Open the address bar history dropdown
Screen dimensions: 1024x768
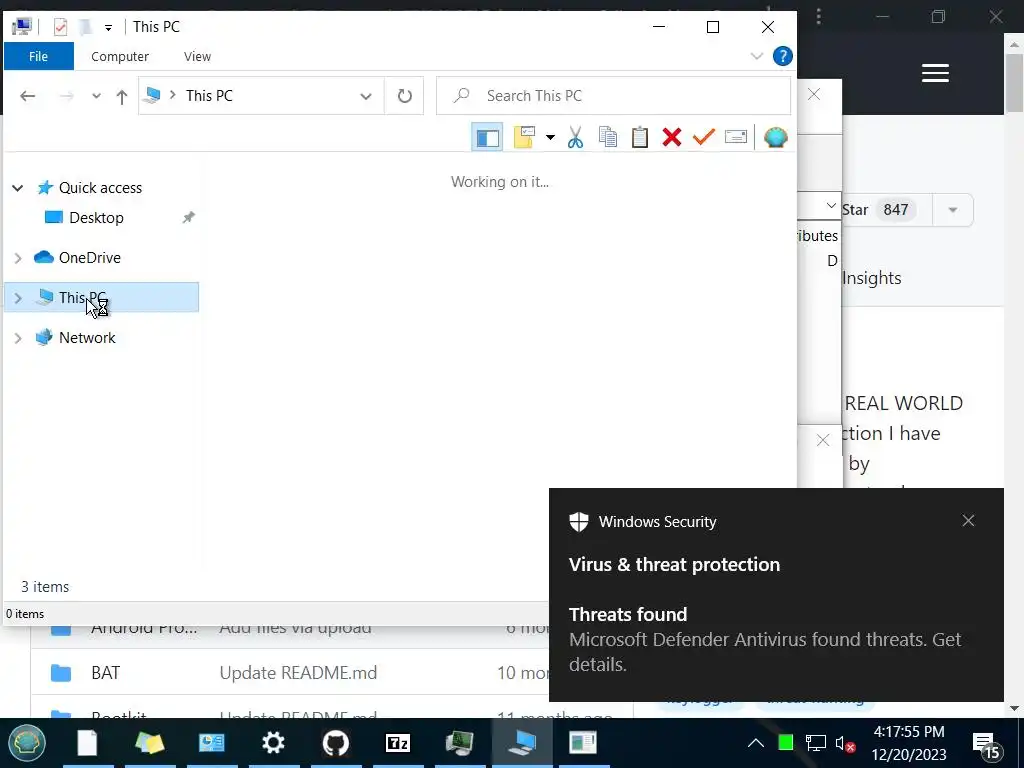[x=366, y=96]
